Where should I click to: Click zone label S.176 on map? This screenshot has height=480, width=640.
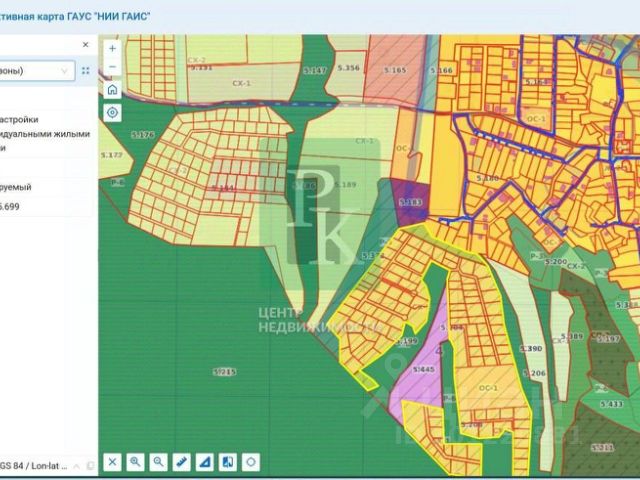click(x=143, y=135)
